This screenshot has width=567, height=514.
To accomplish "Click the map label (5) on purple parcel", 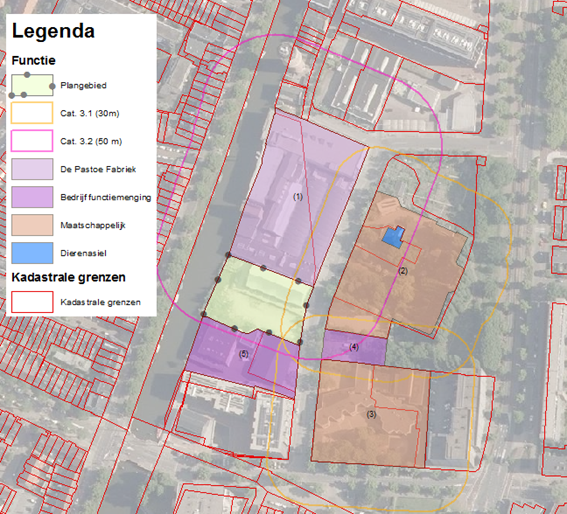I will click(x=244, y=354).
